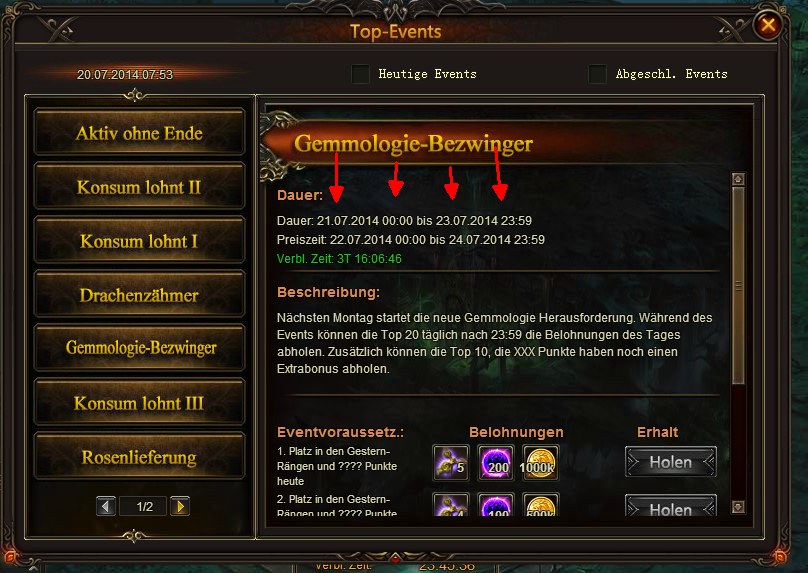Click the purple orb reward labeled 100
This screenshot has width=808, height=573.
496,504
